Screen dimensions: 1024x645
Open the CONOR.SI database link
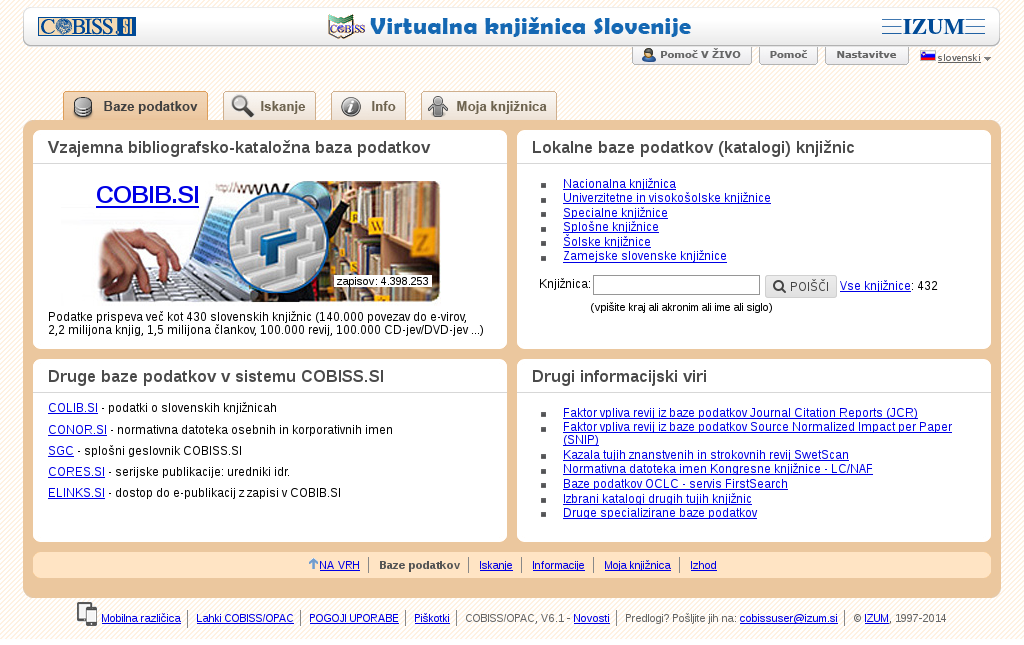(x=77, y=430)
